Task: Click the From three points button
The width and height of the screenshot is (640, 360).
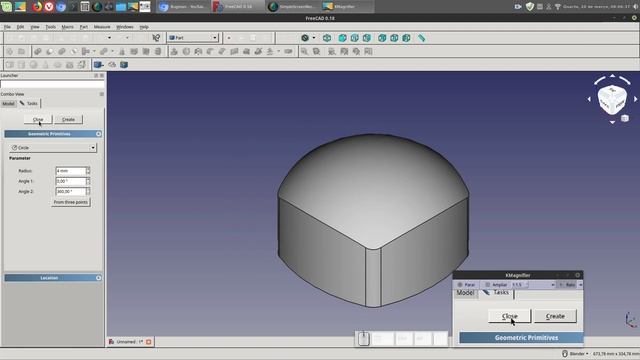Action: click(x=71, y=202)
